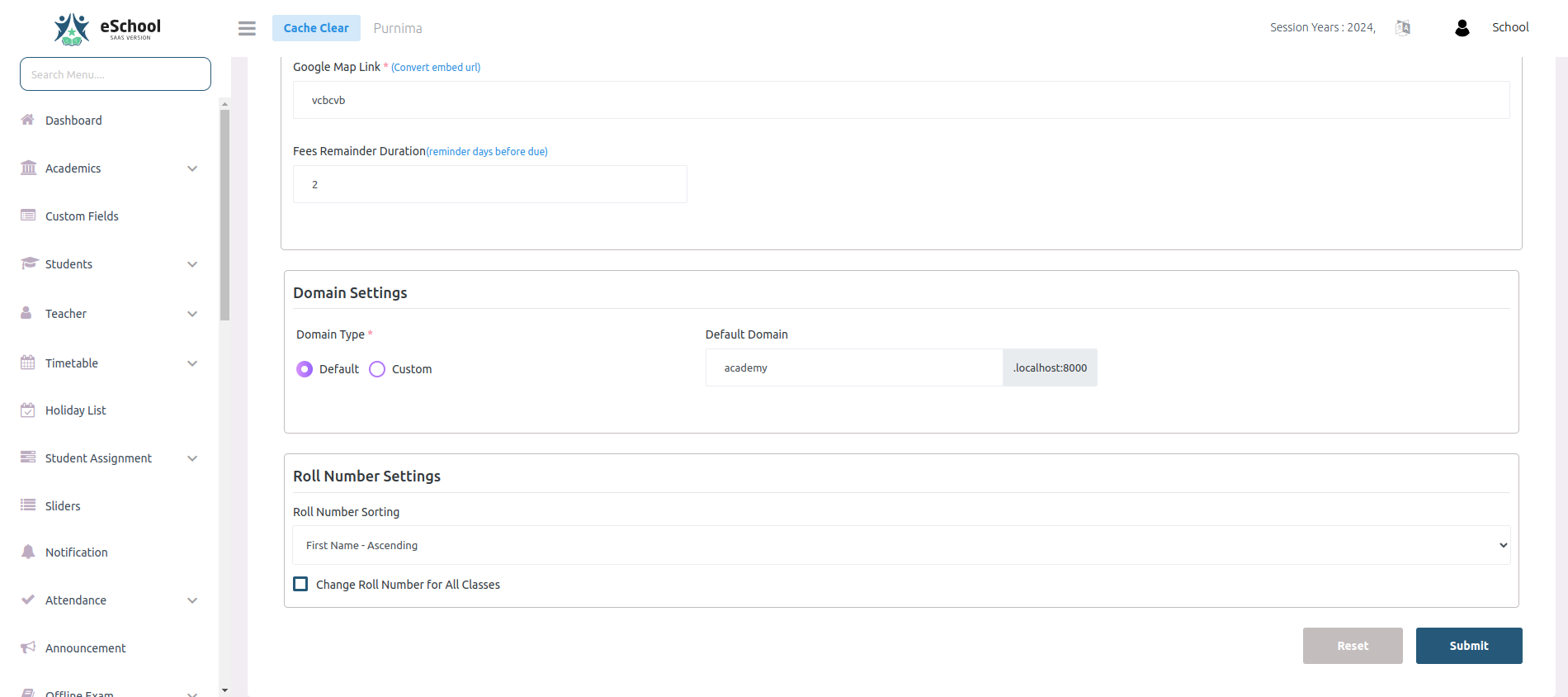The height and width of the screenshot is (697, 1568).
Task: Click the Announcement megaphone icon
Action: tap(28, 647)
